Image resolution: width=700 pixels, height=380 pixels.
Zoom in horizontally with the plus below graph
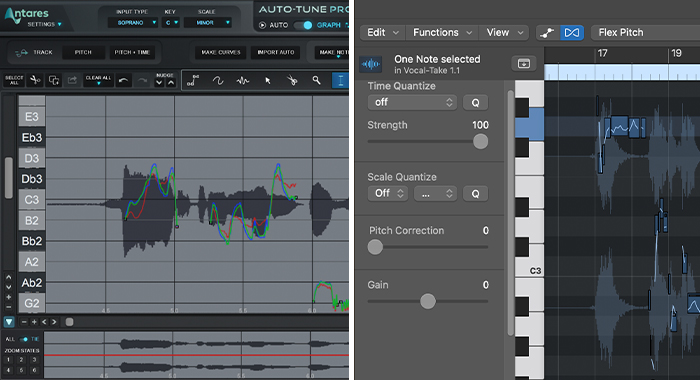(34, 322)
